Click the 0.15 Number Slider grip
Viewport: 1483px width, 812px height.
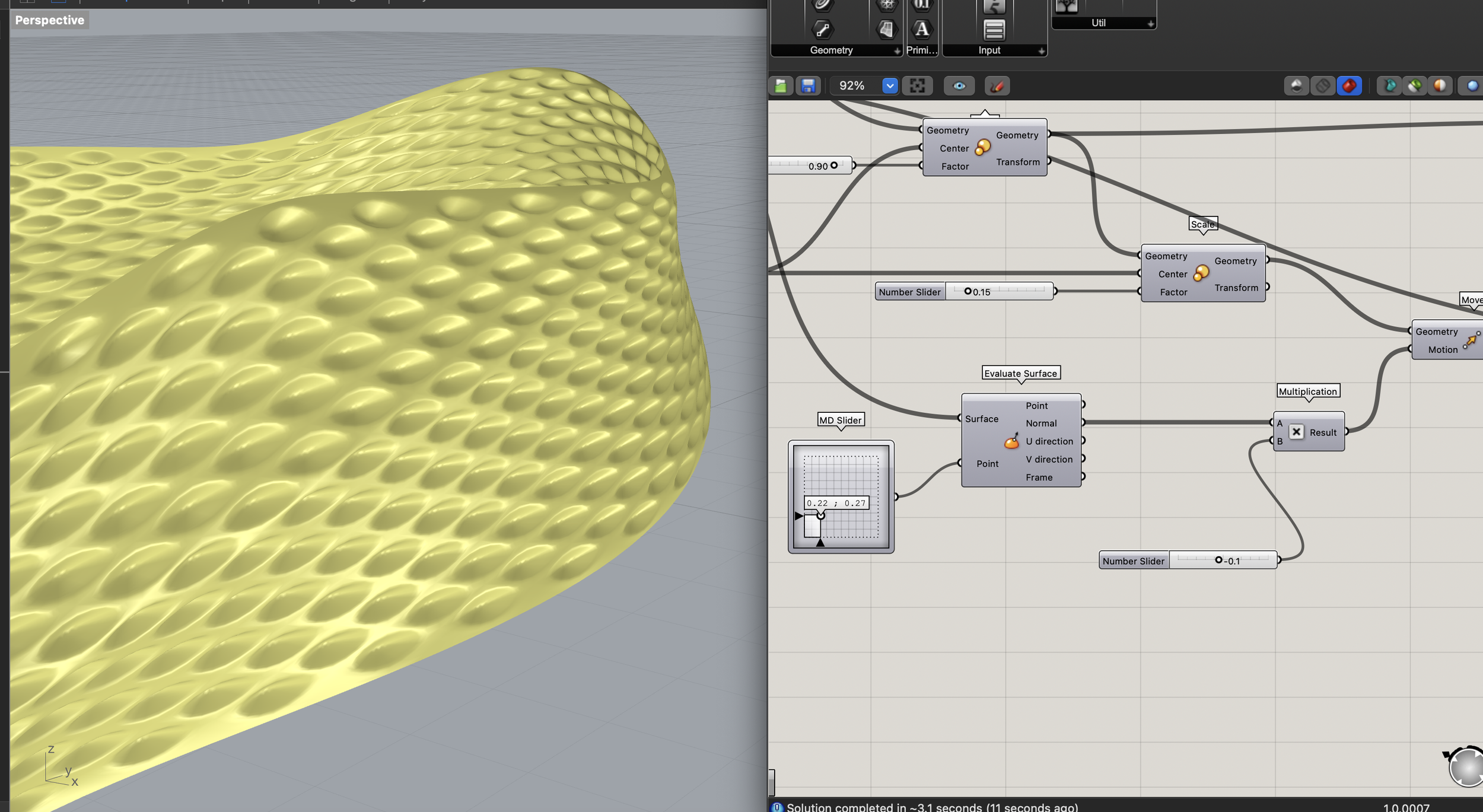968,291
